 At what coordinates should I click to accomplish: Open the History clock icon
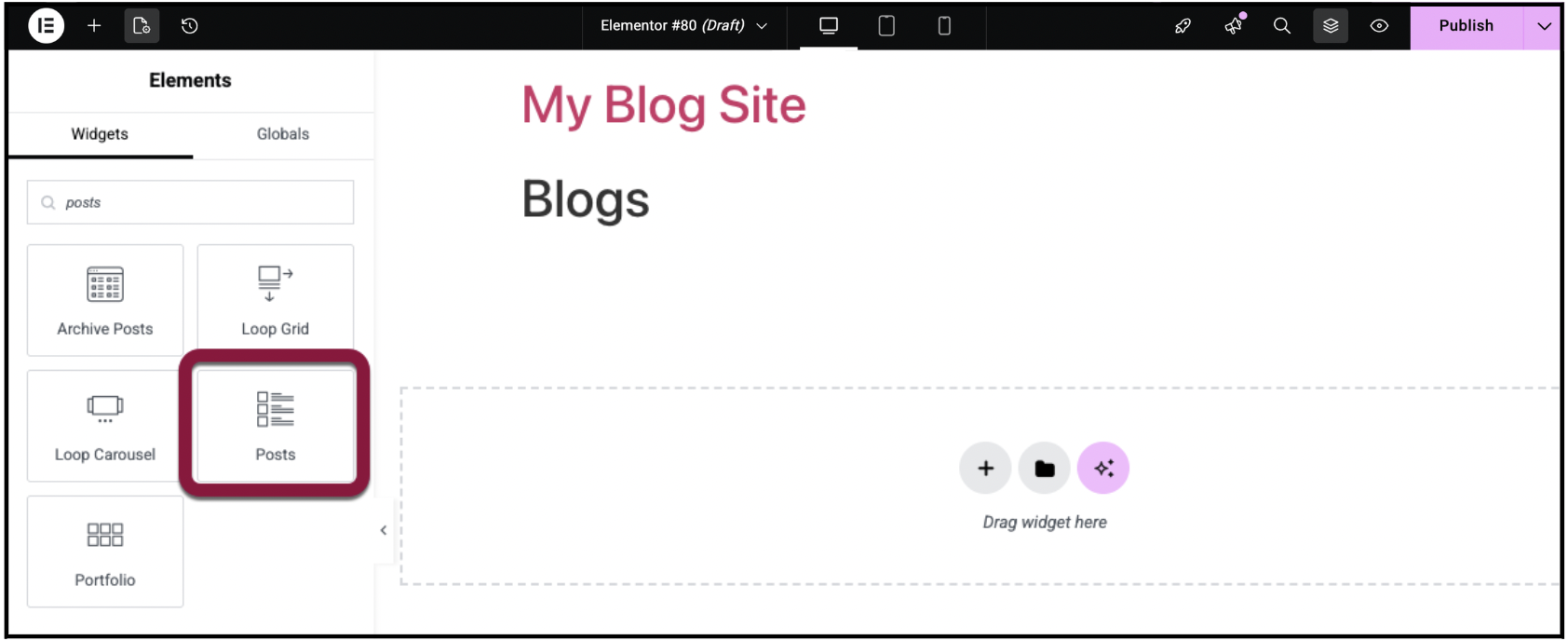pos(190,26)
